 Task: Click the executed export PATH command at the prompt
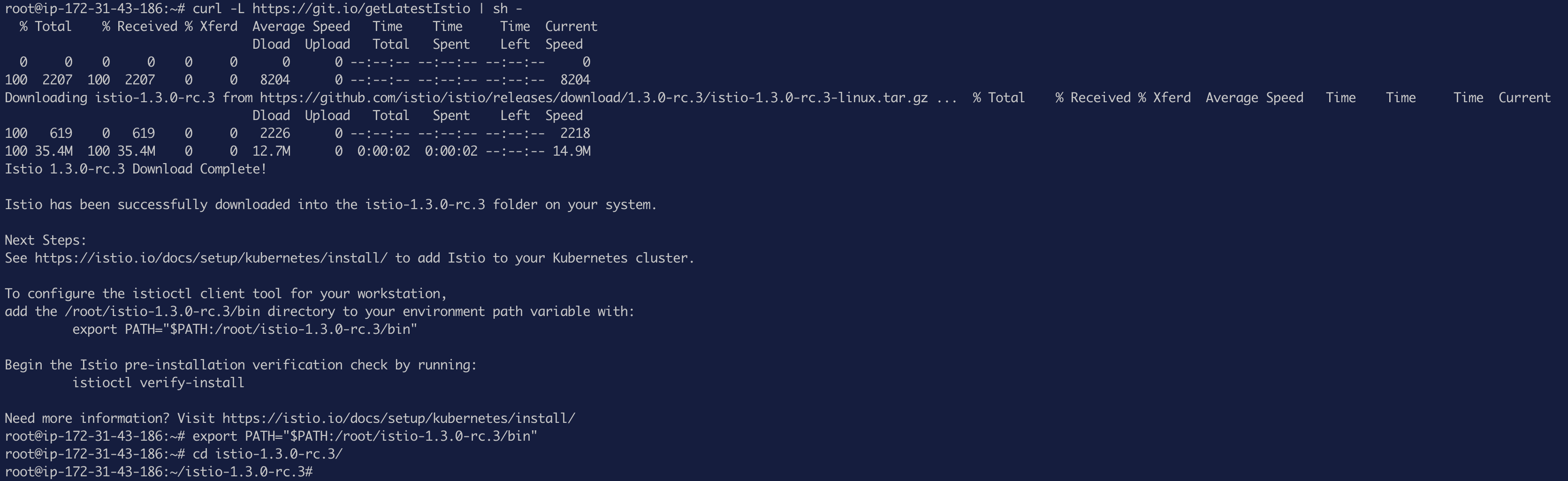click(x=365, y=436)
